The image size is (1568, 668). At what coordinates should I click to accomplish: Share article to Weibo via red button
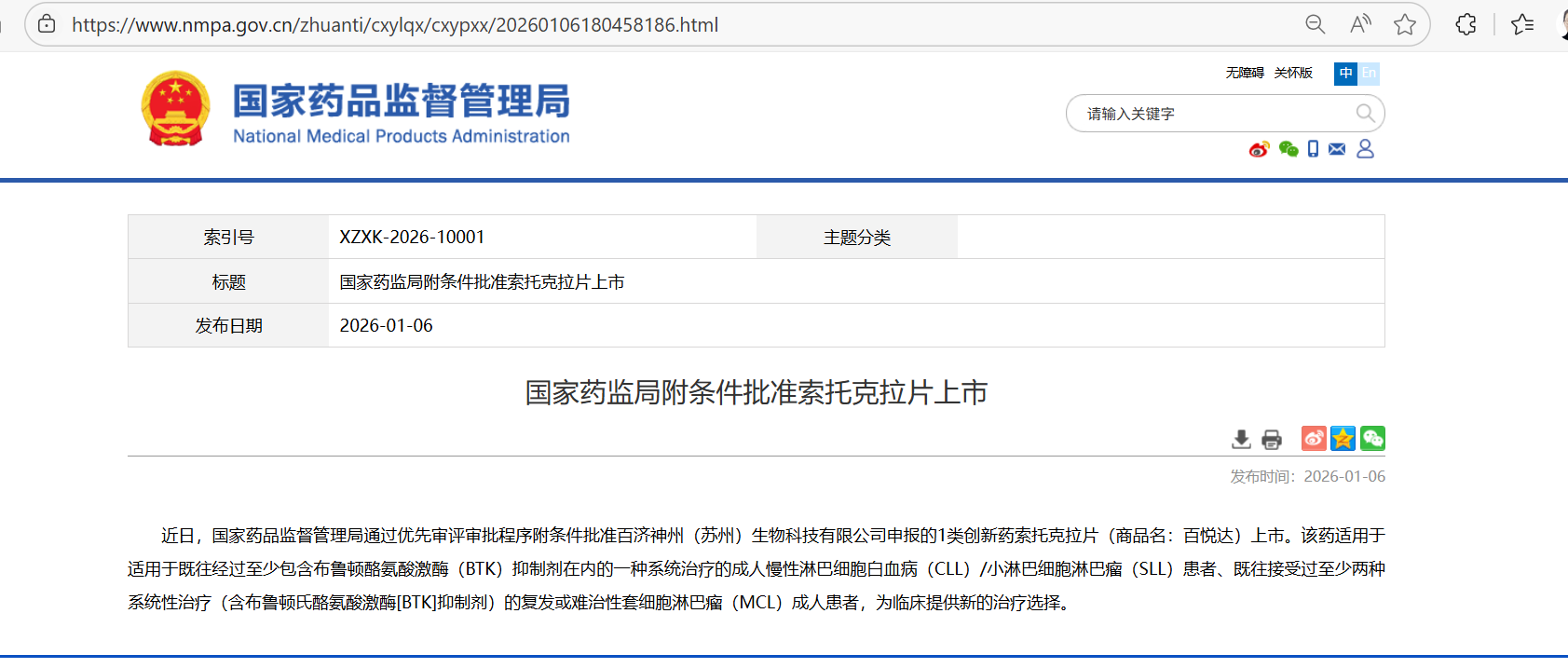pos(1314,438)
